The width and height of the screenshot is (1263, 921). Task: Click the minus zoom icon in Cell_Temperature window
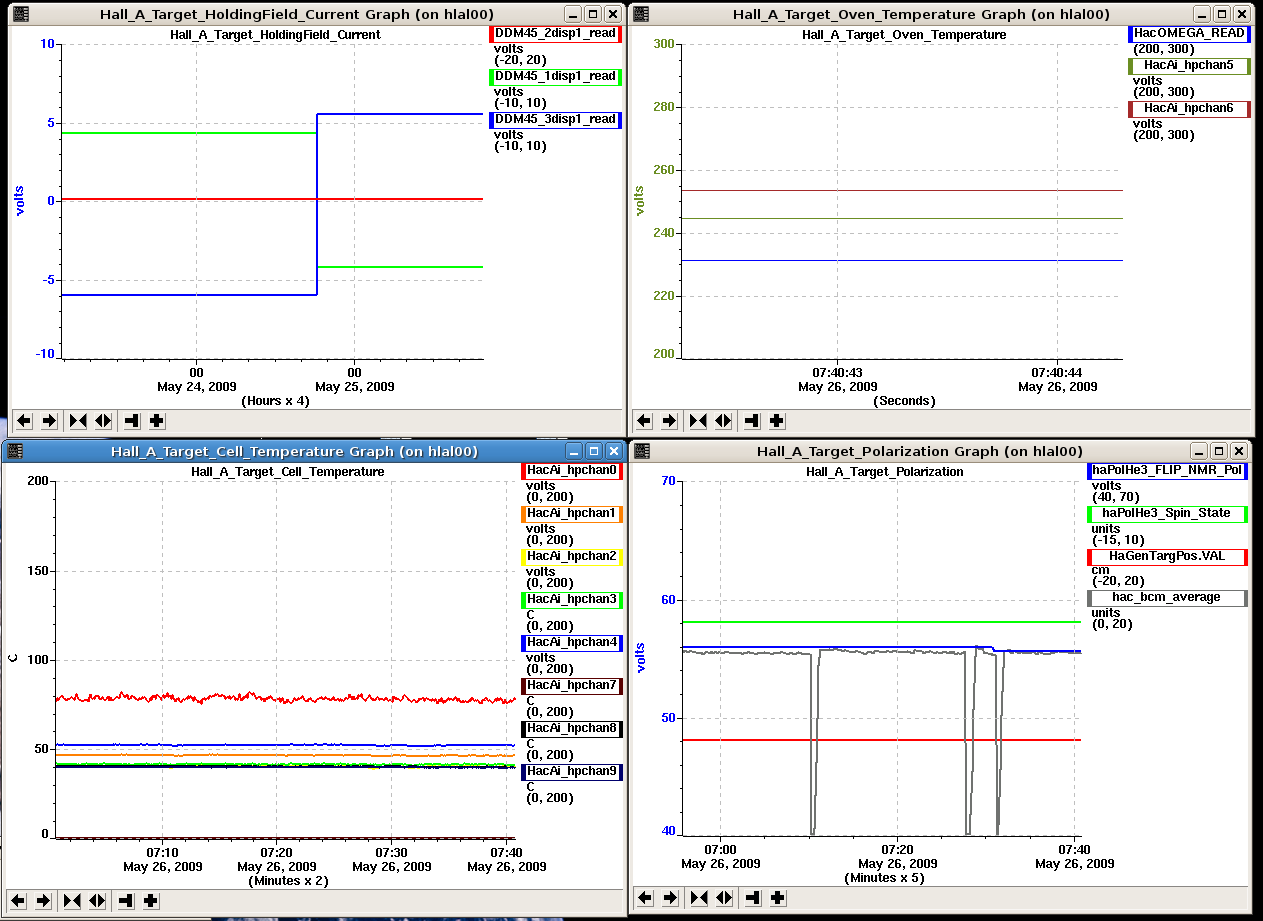126,900
